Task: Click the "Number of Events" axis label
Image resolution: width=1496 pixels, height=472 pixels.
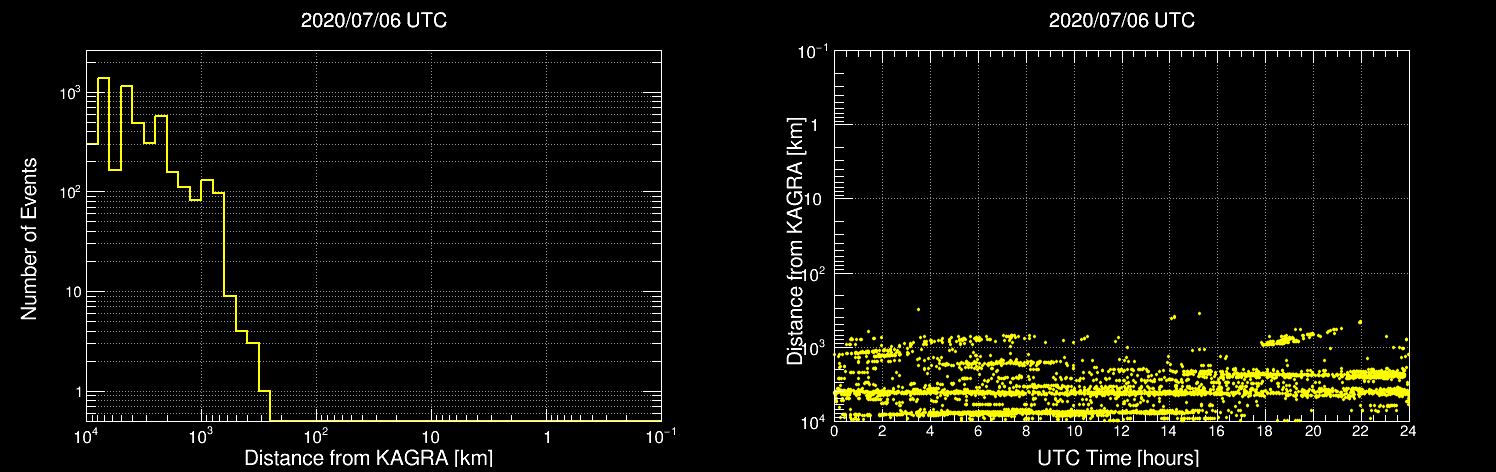Action: [x=29, y=237]
